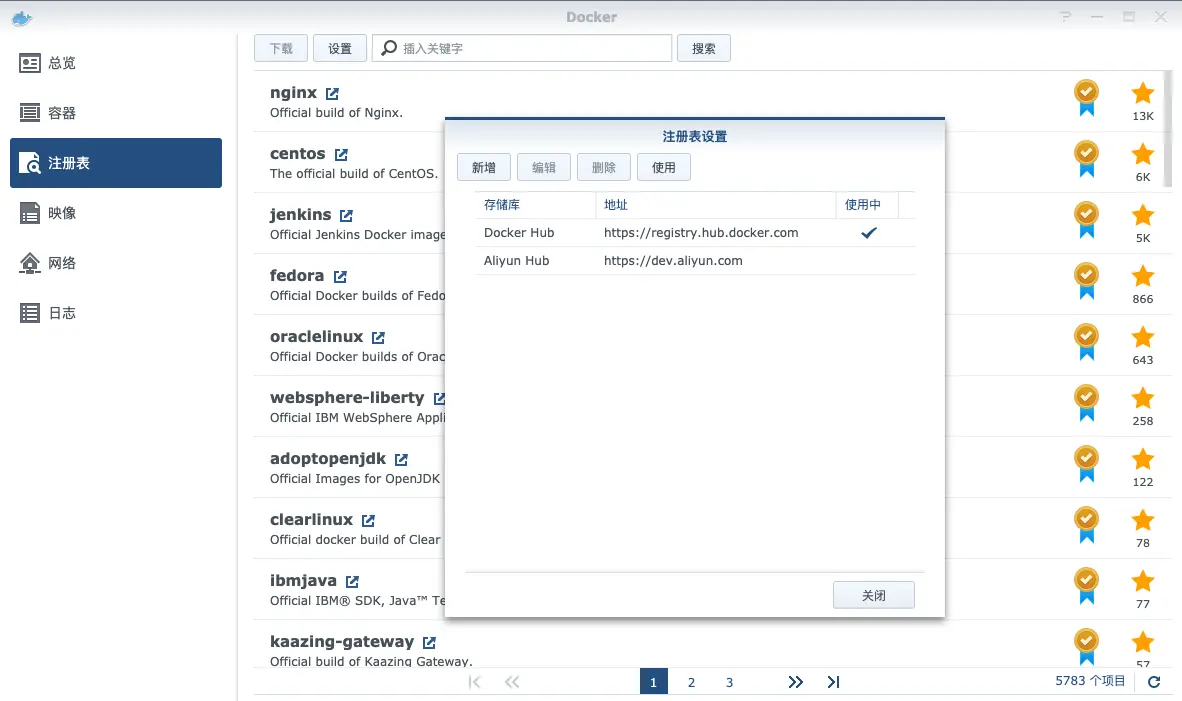Select the oraclelinux image entry
Screen dimensions: 1182x701
click(x=709, y=346)
